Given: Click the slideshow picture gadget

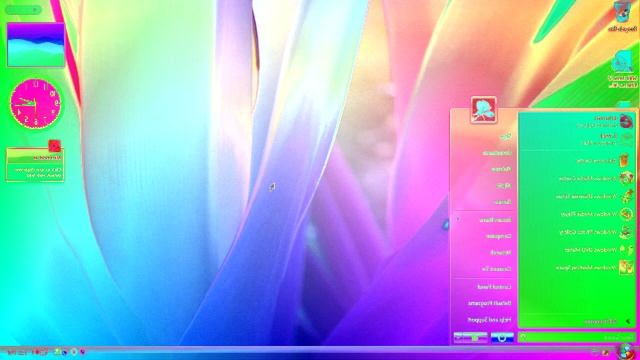Looking at the screenshot, I should click(36, 45).
